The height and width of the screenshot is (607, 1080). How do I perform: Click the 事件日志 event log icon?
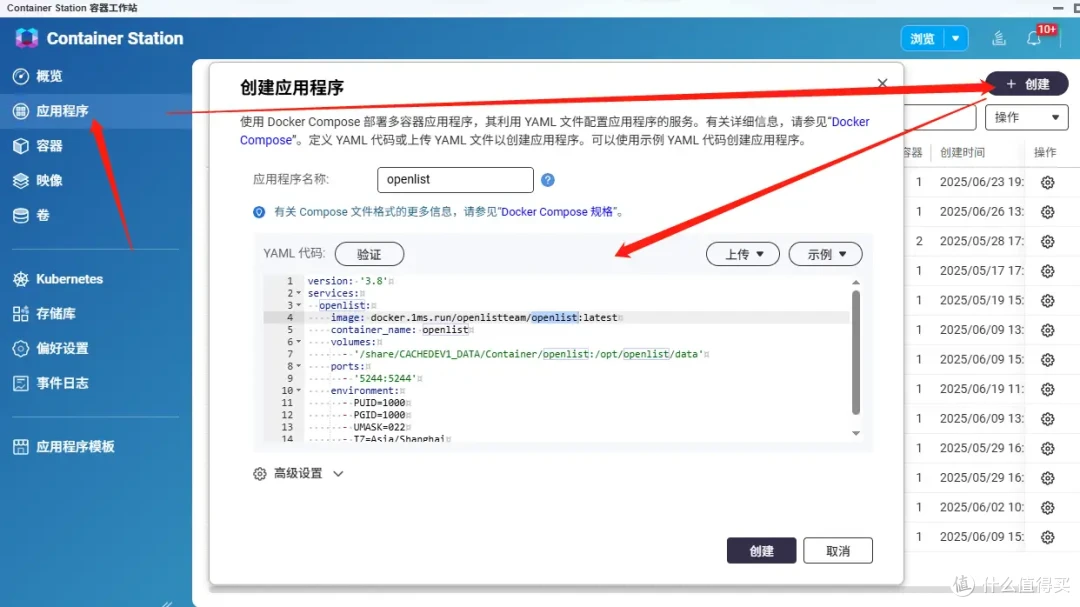tap(21, 383)
